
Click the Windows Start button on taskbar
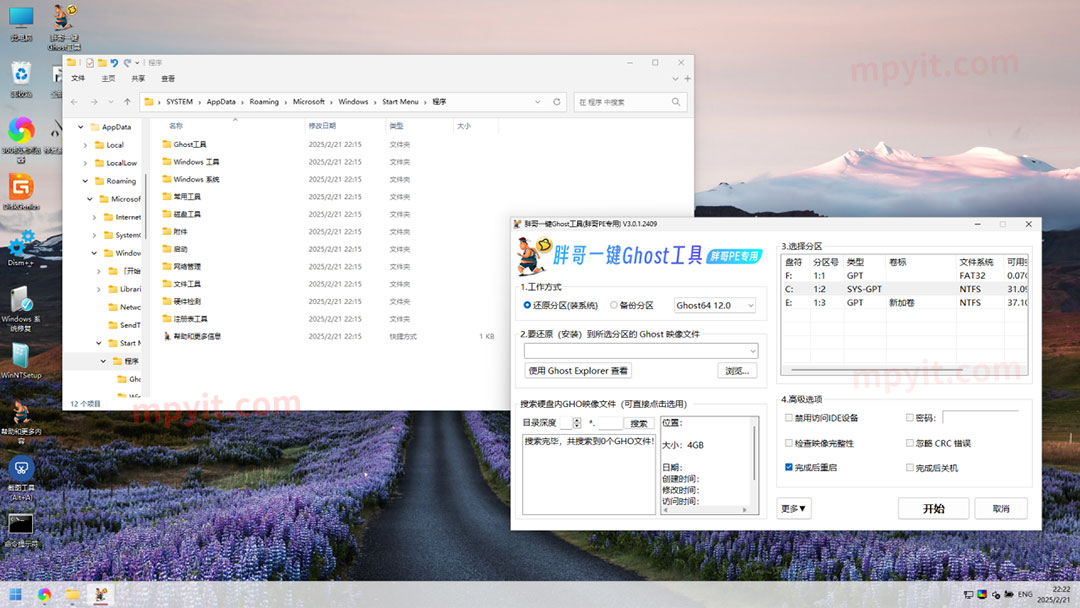15,594
